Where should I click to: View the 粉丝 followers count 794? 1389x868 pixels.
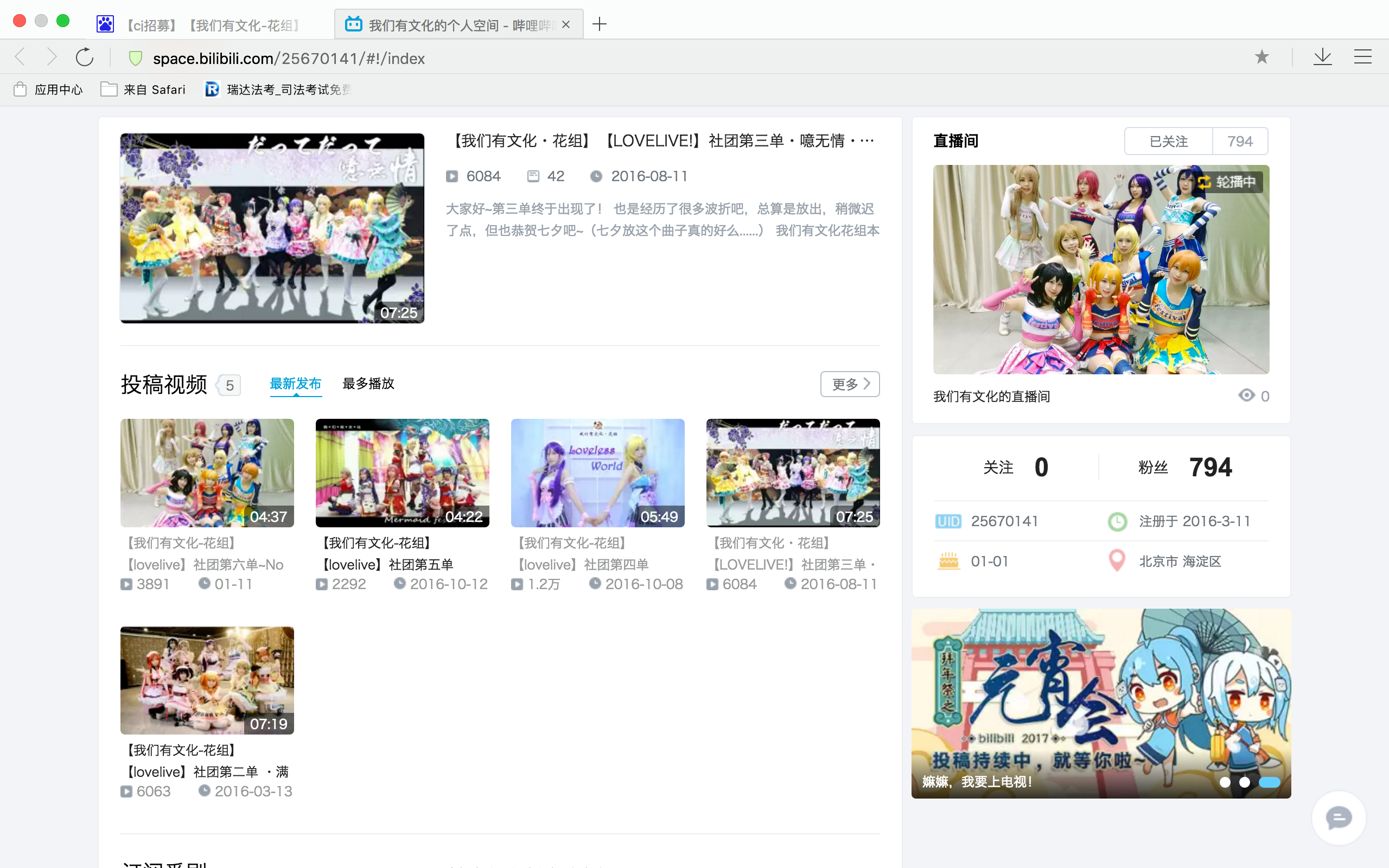click(1185, 467)
